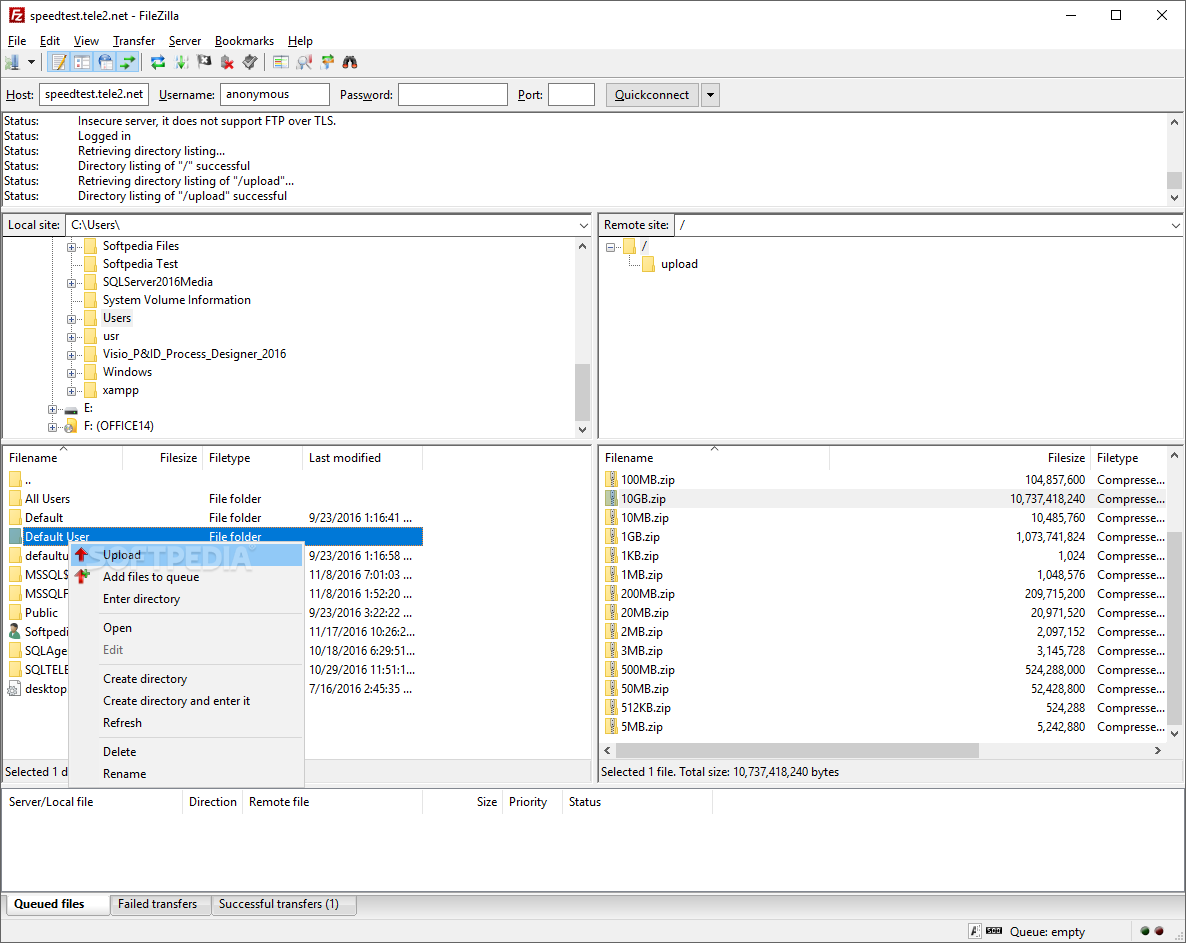Open the Site Manager icon in toolbar
The height and width of the screenshot is (943, 1186).
[12, 62]
